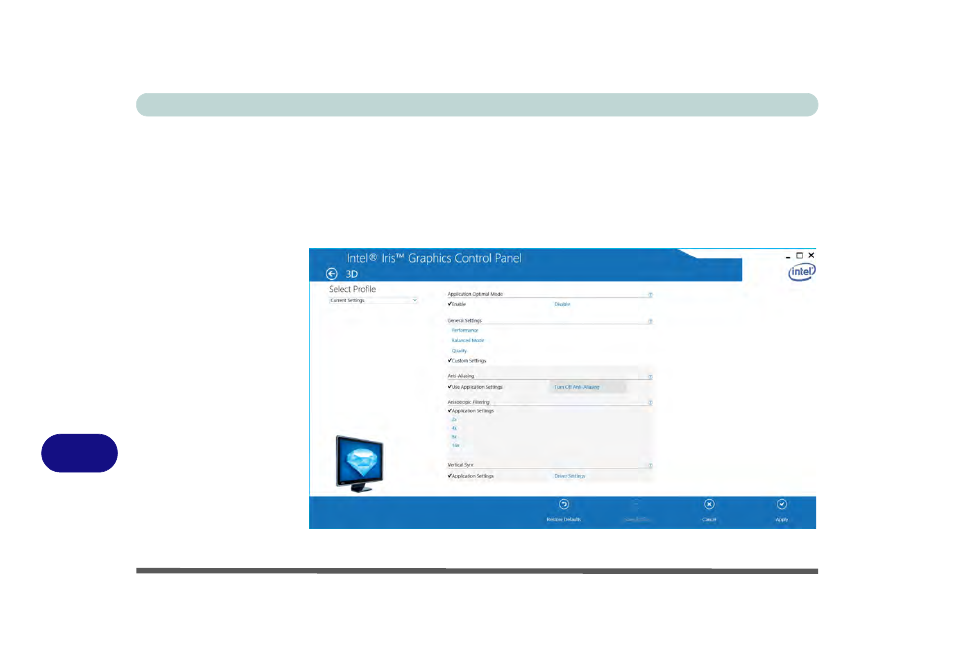Click the Cancel icon in bottom bar

[709, 504]
